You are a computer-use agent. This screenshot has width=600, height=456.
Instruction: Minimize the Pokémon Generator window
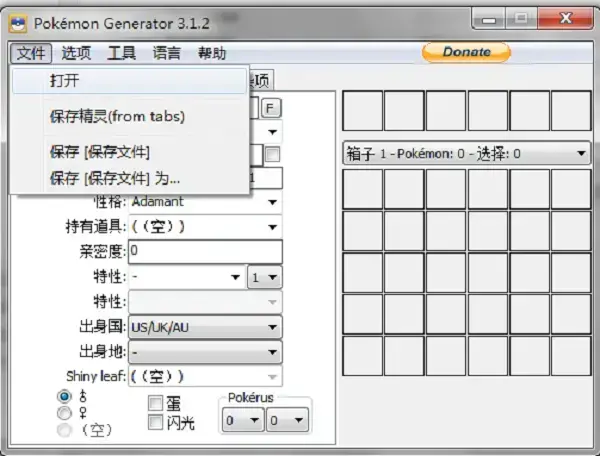[x=489, y=19]
